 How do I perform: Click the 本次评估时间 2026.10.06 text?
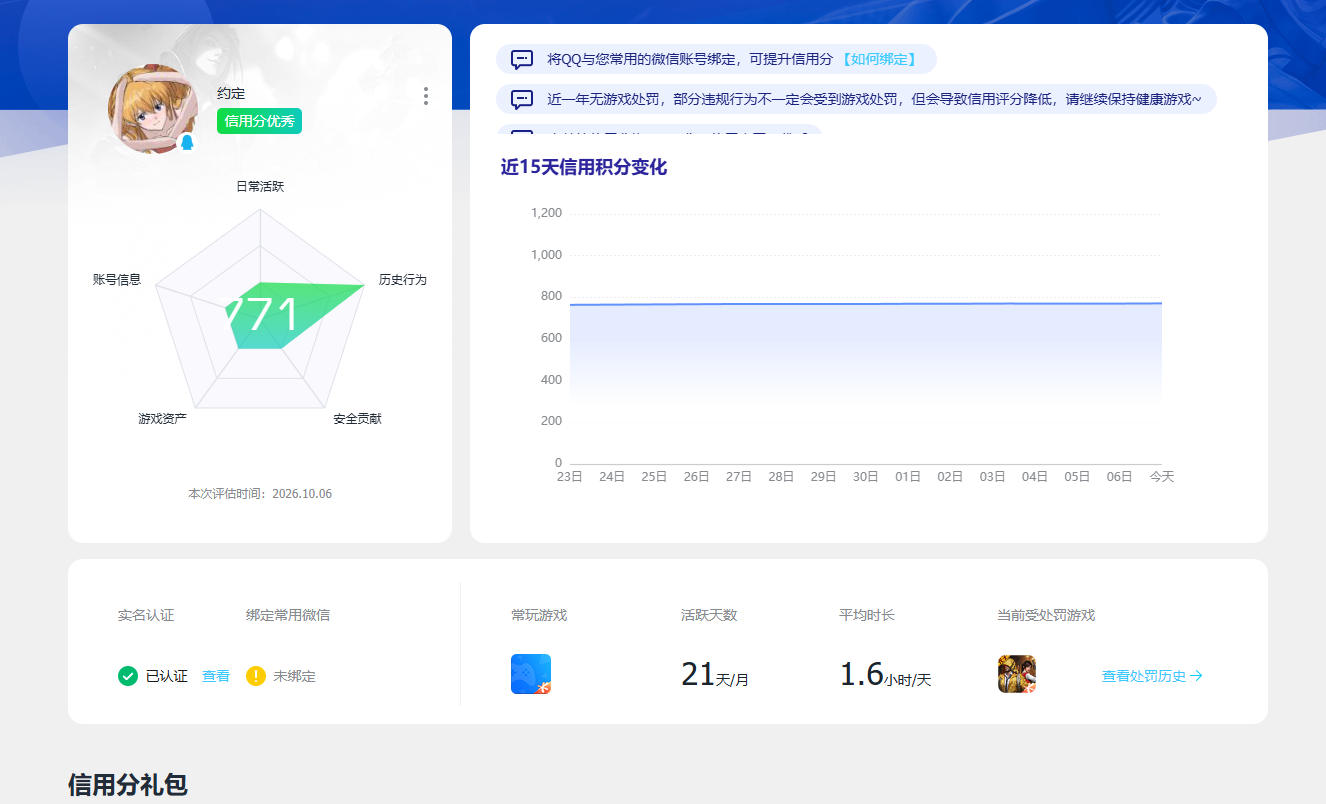click(x=260, y=494)
